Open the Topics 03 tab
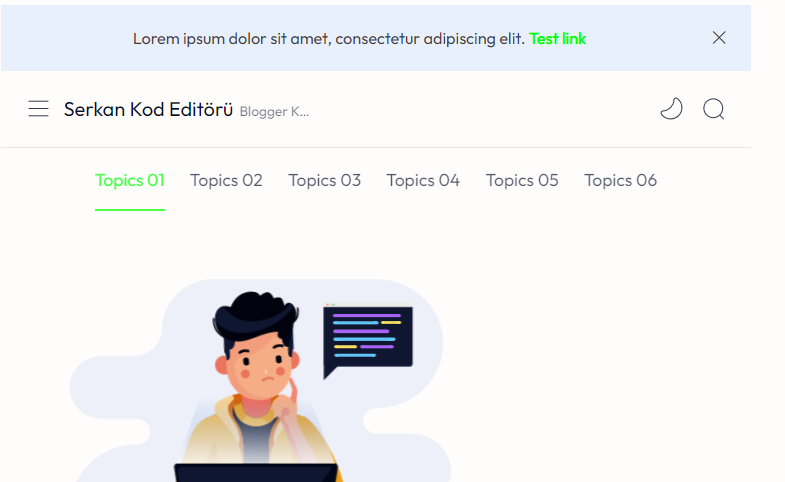This screenshot has width=785, height=482. [x=324, y=180]
